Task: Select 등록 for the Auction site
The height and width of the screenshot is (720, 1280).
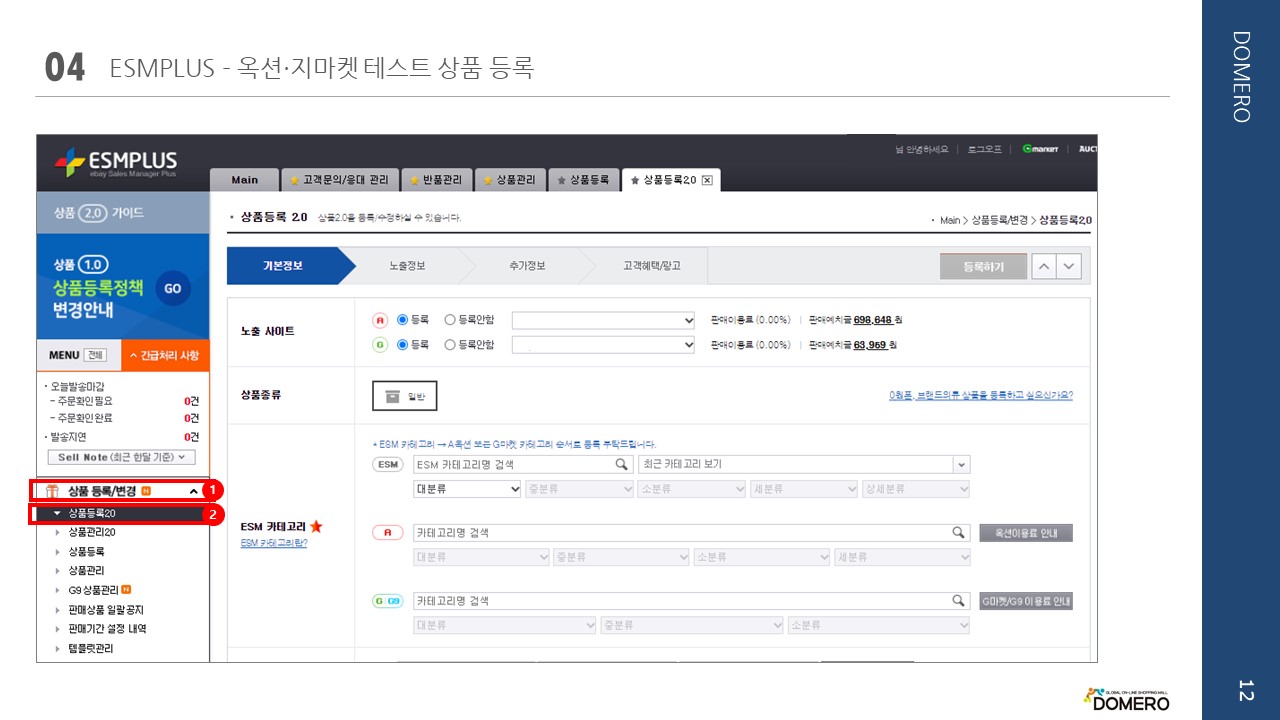Action: point(403,320)
